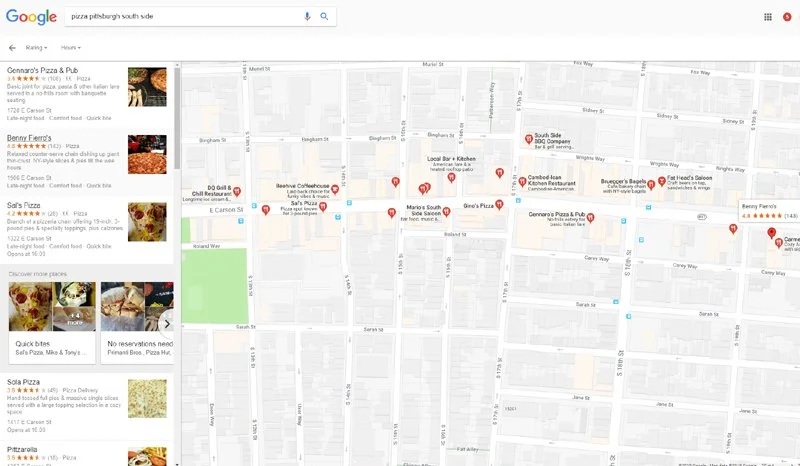
Task: Open the Pizzarella listing
Action: tap(87, 454)
